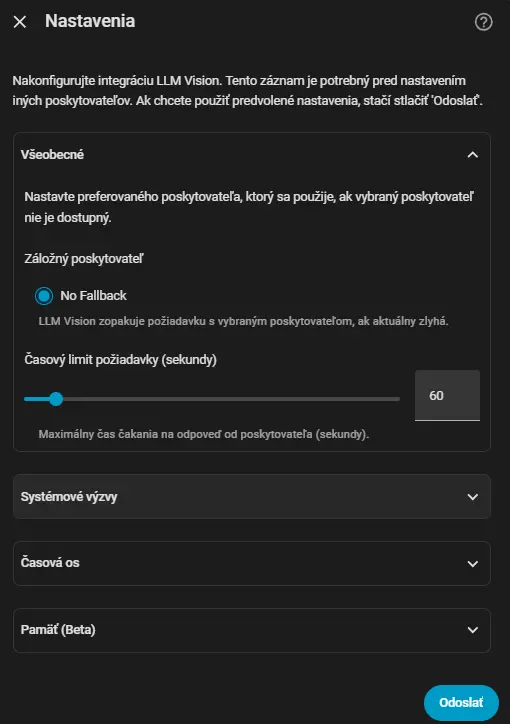Click the No Fallback label text

(93, 296)
